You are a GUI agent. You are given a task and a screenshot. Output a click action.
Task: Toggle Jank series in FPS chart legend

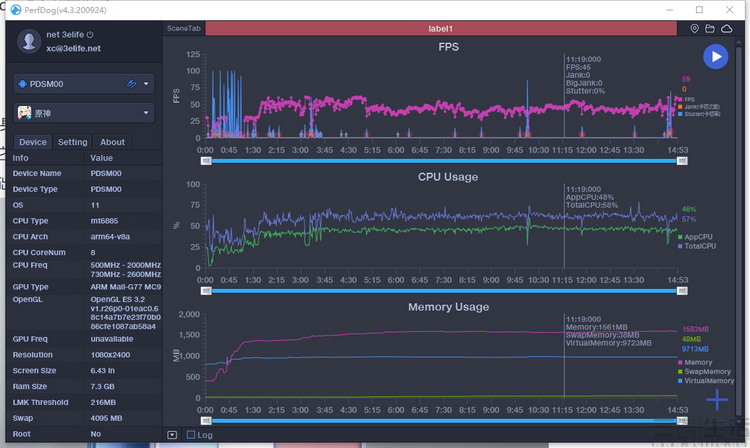(x=699, y=107)
